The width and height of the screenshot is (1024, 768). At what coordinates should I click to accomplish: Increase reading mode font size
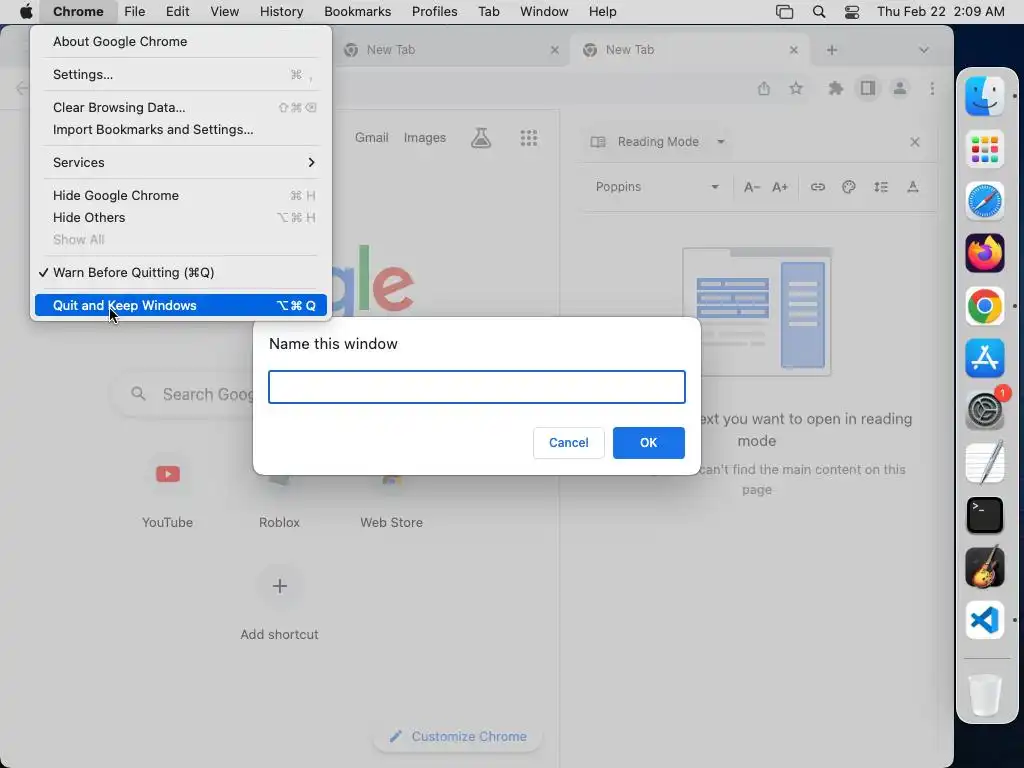(780, 187)
